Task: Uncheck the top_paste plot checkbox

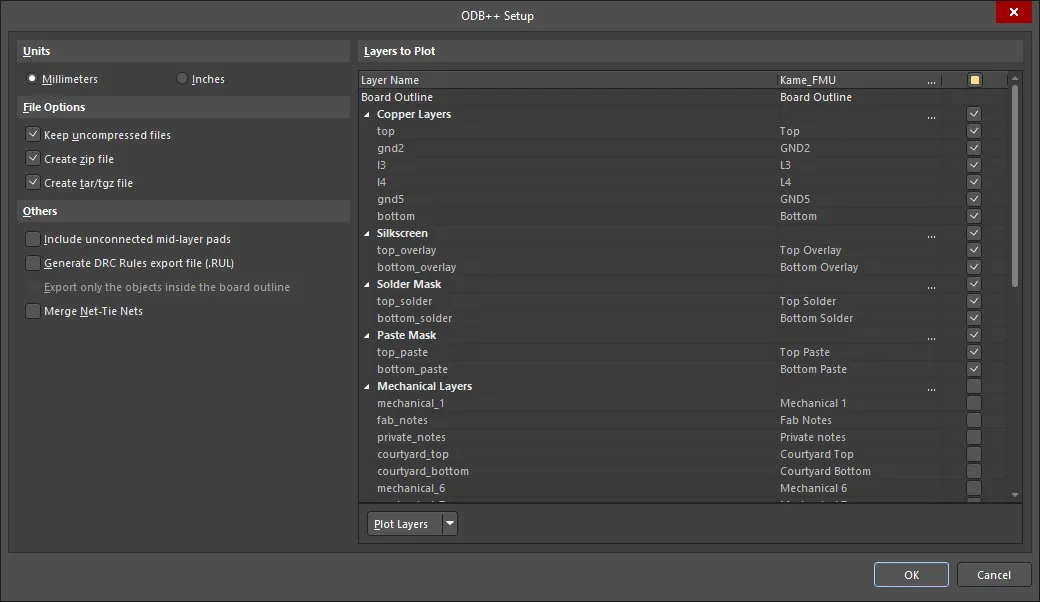Action: pos(974,352)
